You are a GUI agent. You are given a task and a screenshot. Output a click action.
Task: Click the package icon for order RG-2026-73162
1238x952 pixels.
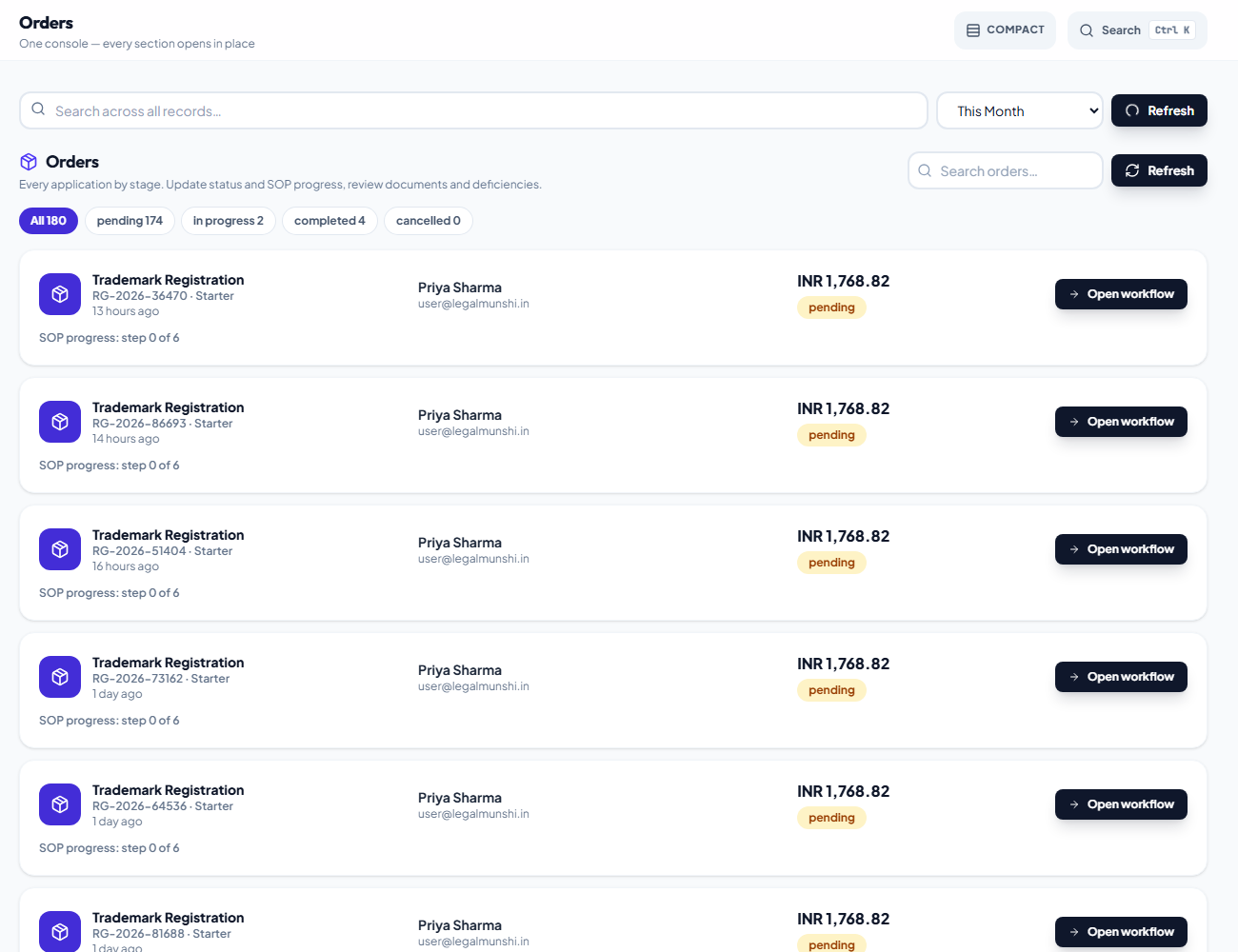tap(60, 677)
